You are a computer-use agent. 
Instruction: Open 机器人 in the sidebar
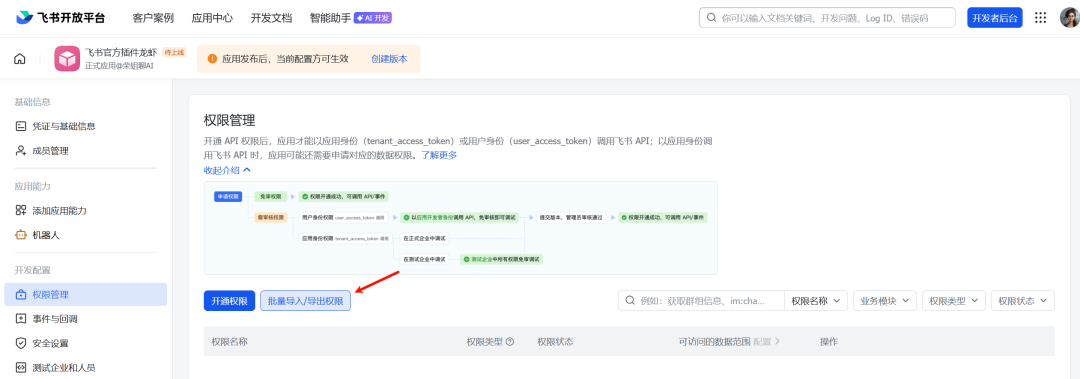pos(85,234)
